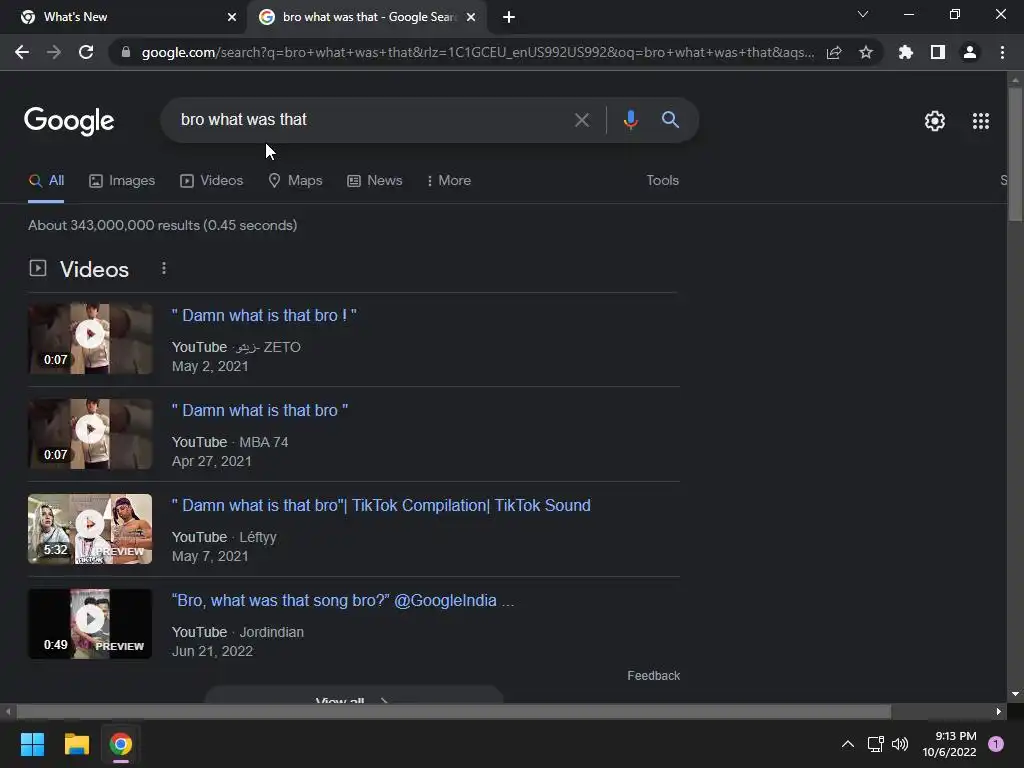This screenshot has height=768, width=1024.
Task: Toggle the Chrome side panel icon
Action: pyautogui.click(x=938, y=52)
